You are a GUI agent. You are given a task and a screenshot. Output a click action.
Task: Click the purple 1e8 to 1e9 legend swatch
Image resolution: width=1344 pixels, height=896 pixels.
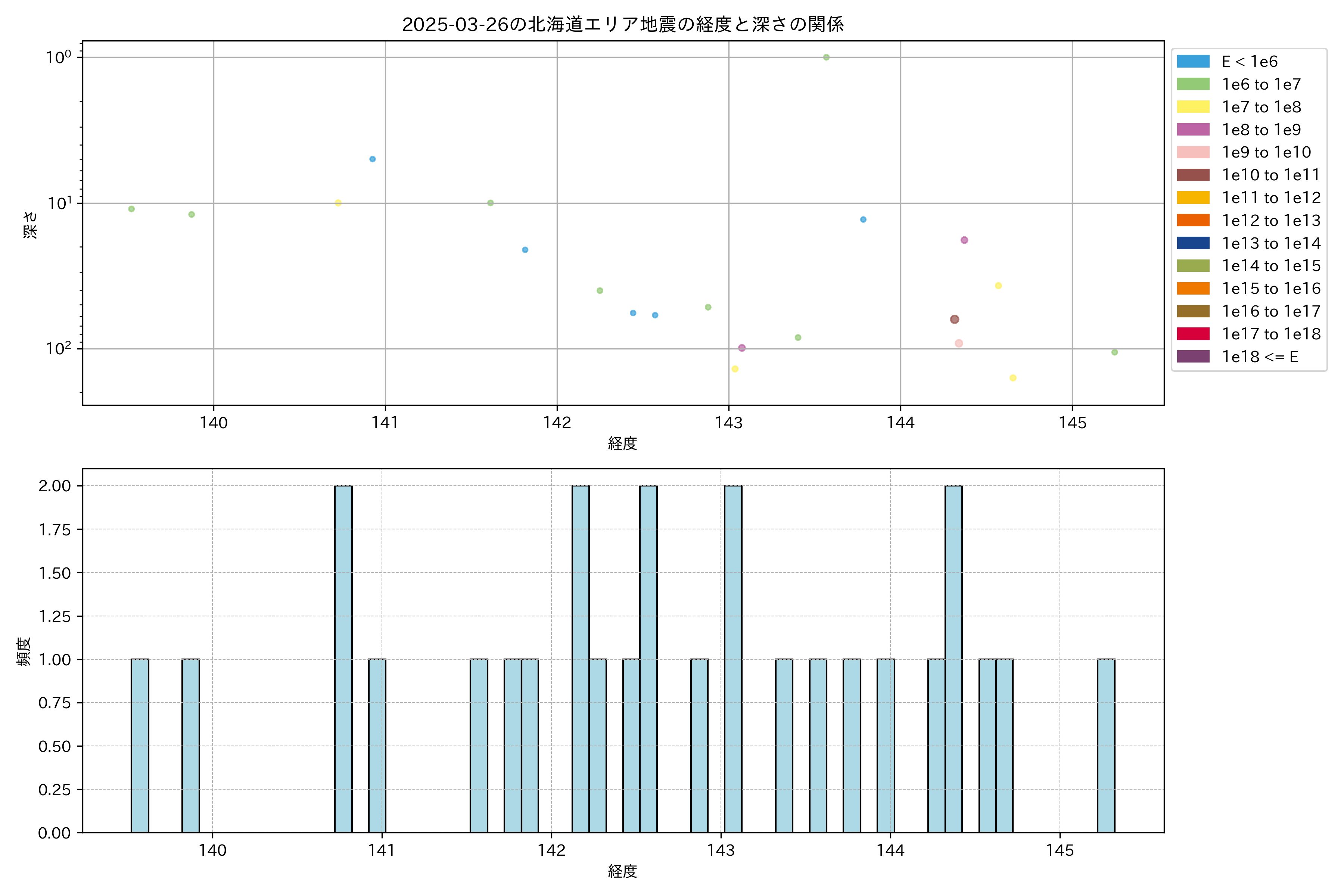coord(1192,130)
